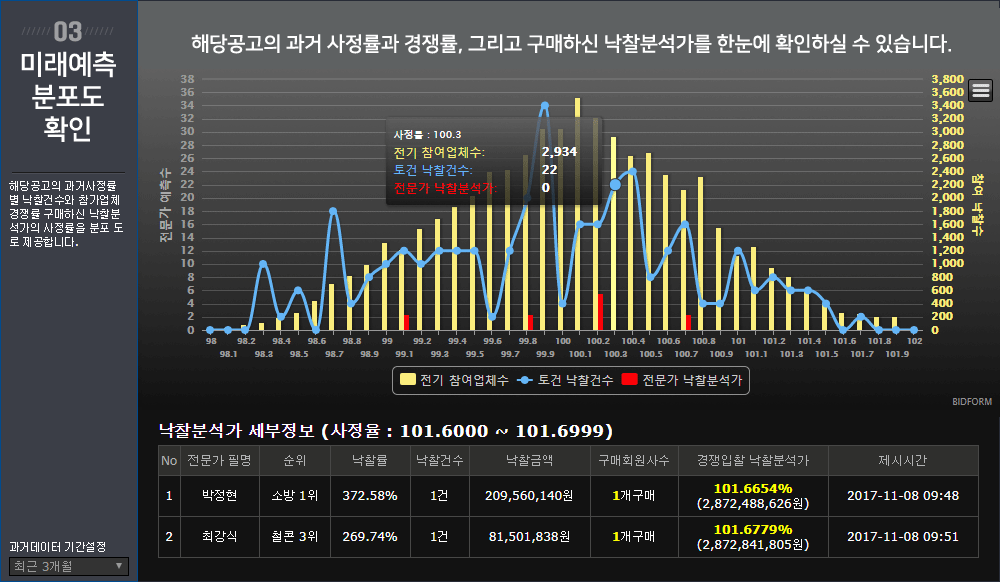Click the 미래예측 분포도 확인 sidebar title
The image size is (1000, 582).
click(68, 96)
